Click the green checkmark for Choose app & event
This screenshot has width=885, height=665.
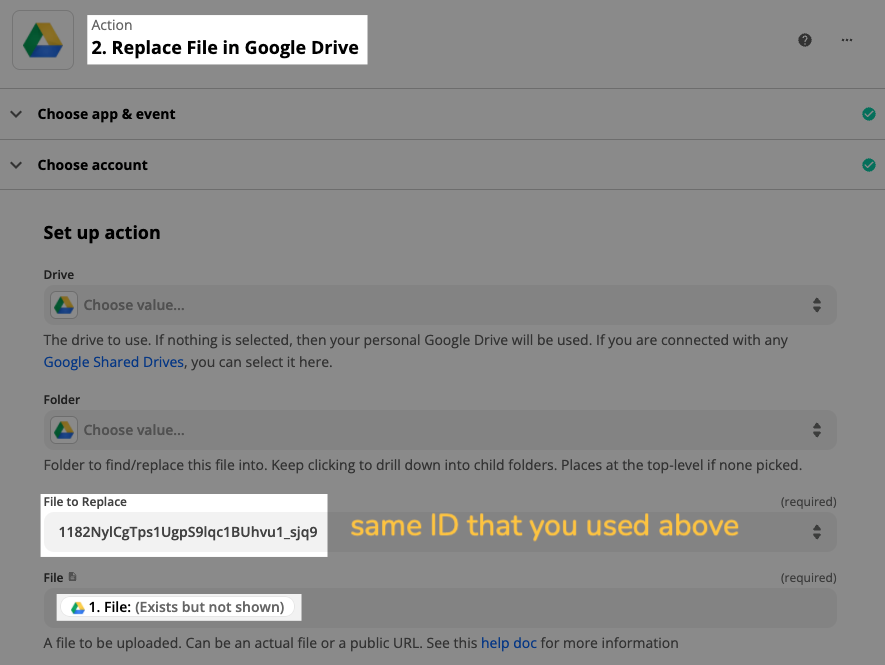tap(869, 114)
